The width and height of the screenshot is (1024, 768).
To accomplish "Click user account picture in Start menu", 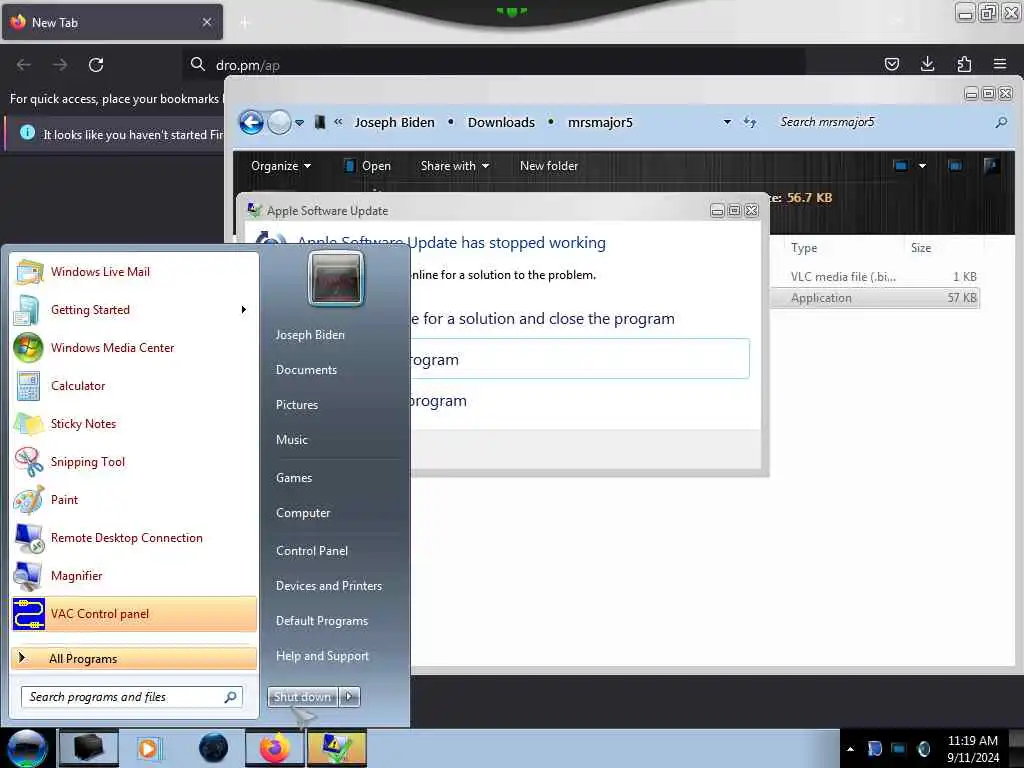I will click(x=336, y=279).
